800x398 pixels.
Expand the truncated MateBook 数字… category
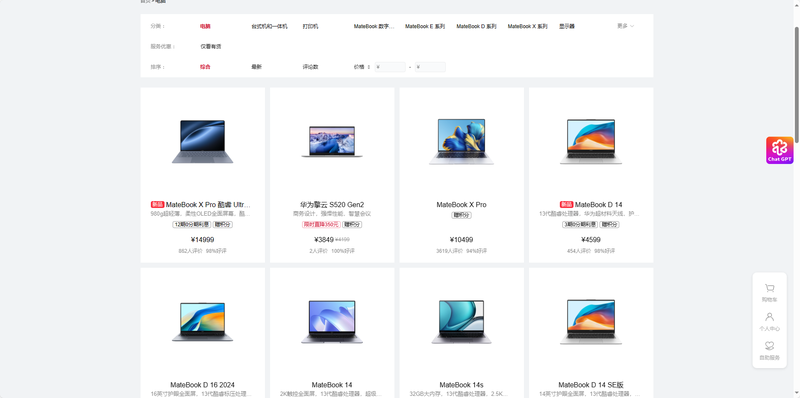click(374, 27)
